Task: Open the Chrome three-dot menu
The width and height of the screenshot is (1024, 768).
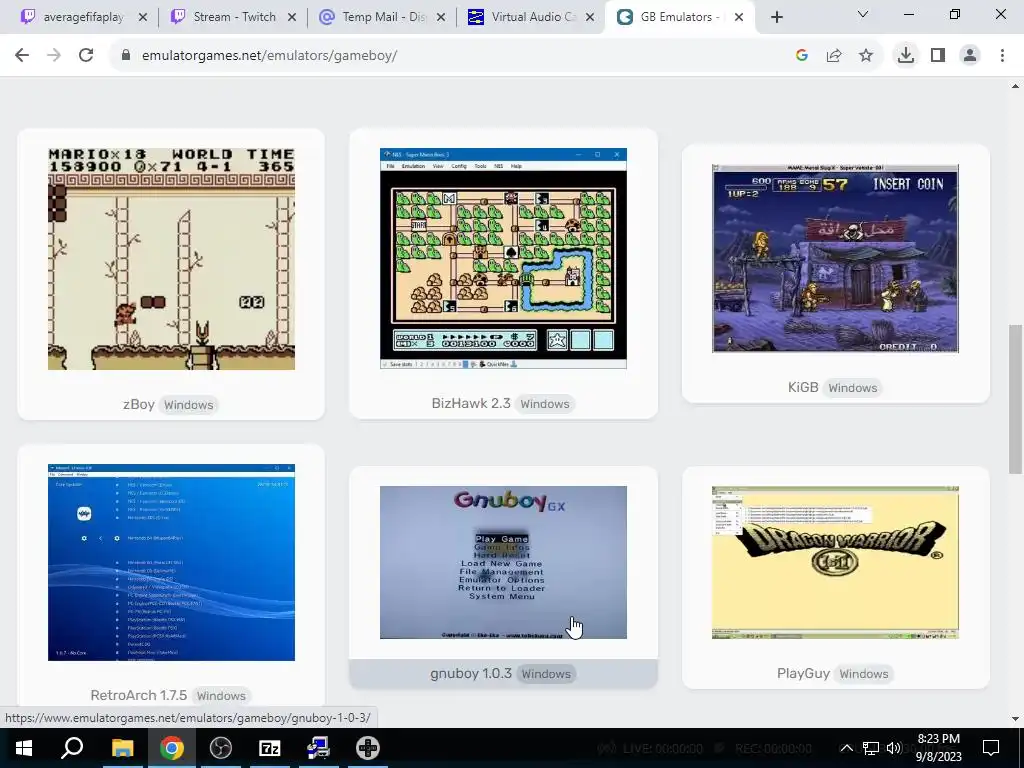Action: point(1002,56)
